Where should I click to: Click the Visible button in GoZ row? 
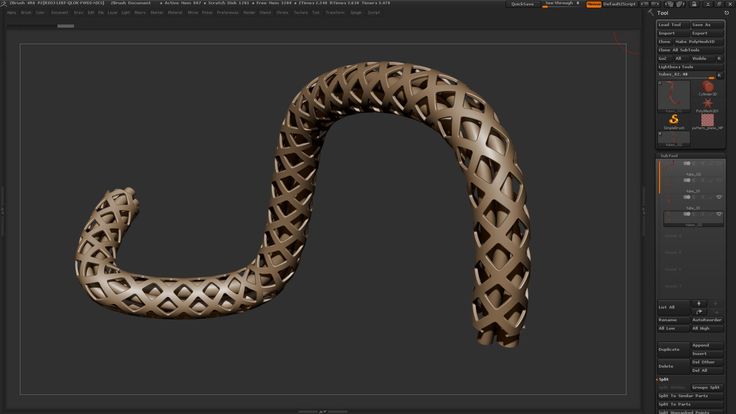701,59
